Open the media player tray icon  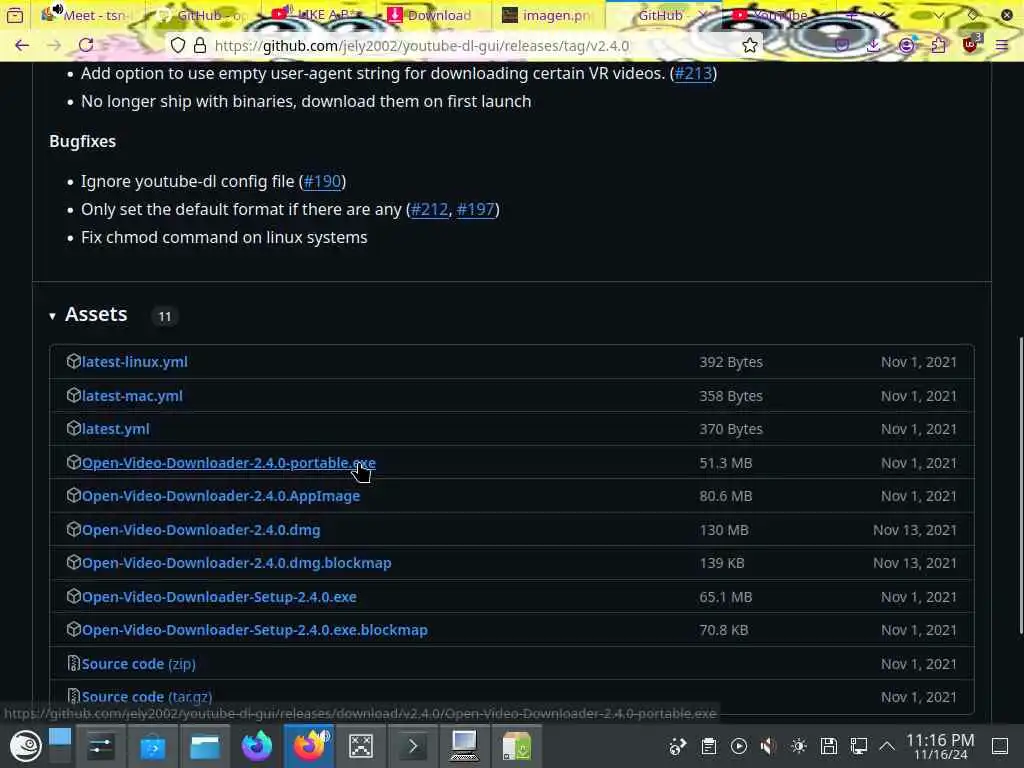pyautogui.click(x=739, y=746)
